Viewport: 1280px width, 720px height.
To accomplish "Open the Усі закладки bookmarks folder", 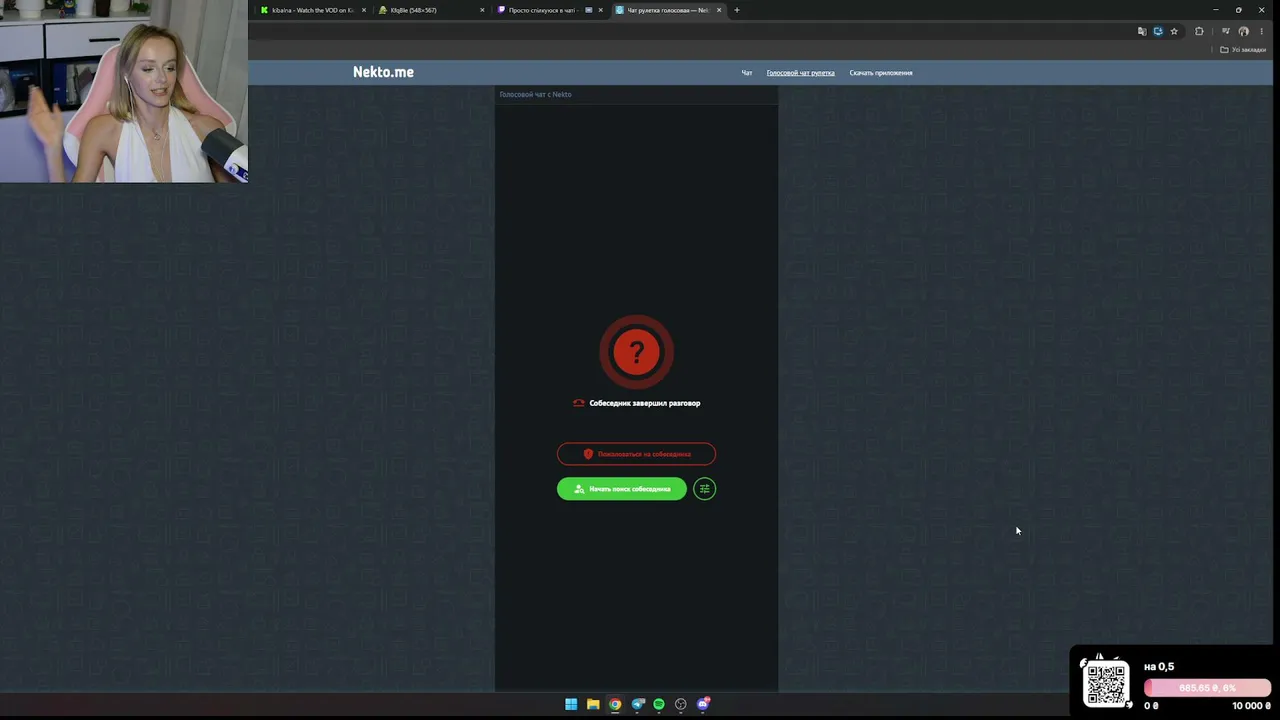I will point(1243,49).
